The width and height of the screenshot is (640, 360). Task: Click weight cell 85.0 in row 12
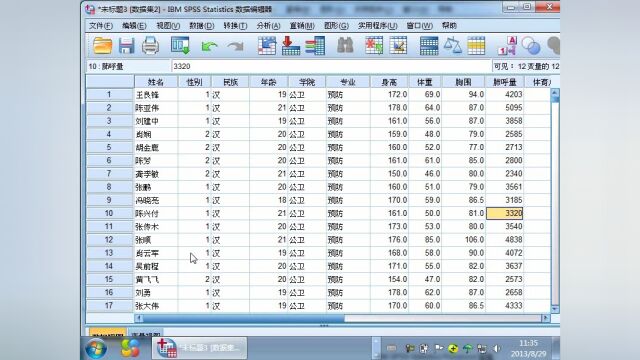pyautogui.click(x=425, y=240)
